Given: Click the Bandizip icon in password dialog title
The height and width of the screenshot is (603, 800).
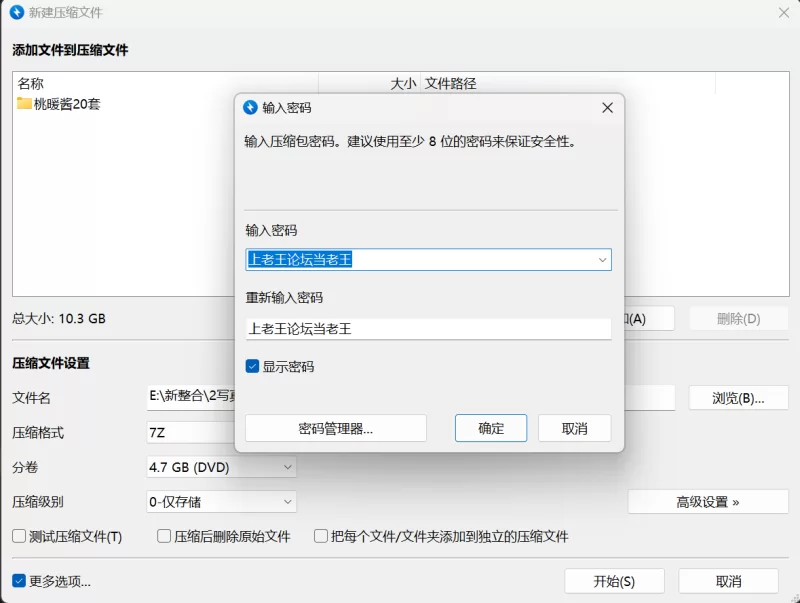Looking at the screenshot, I should click(251, 108).
